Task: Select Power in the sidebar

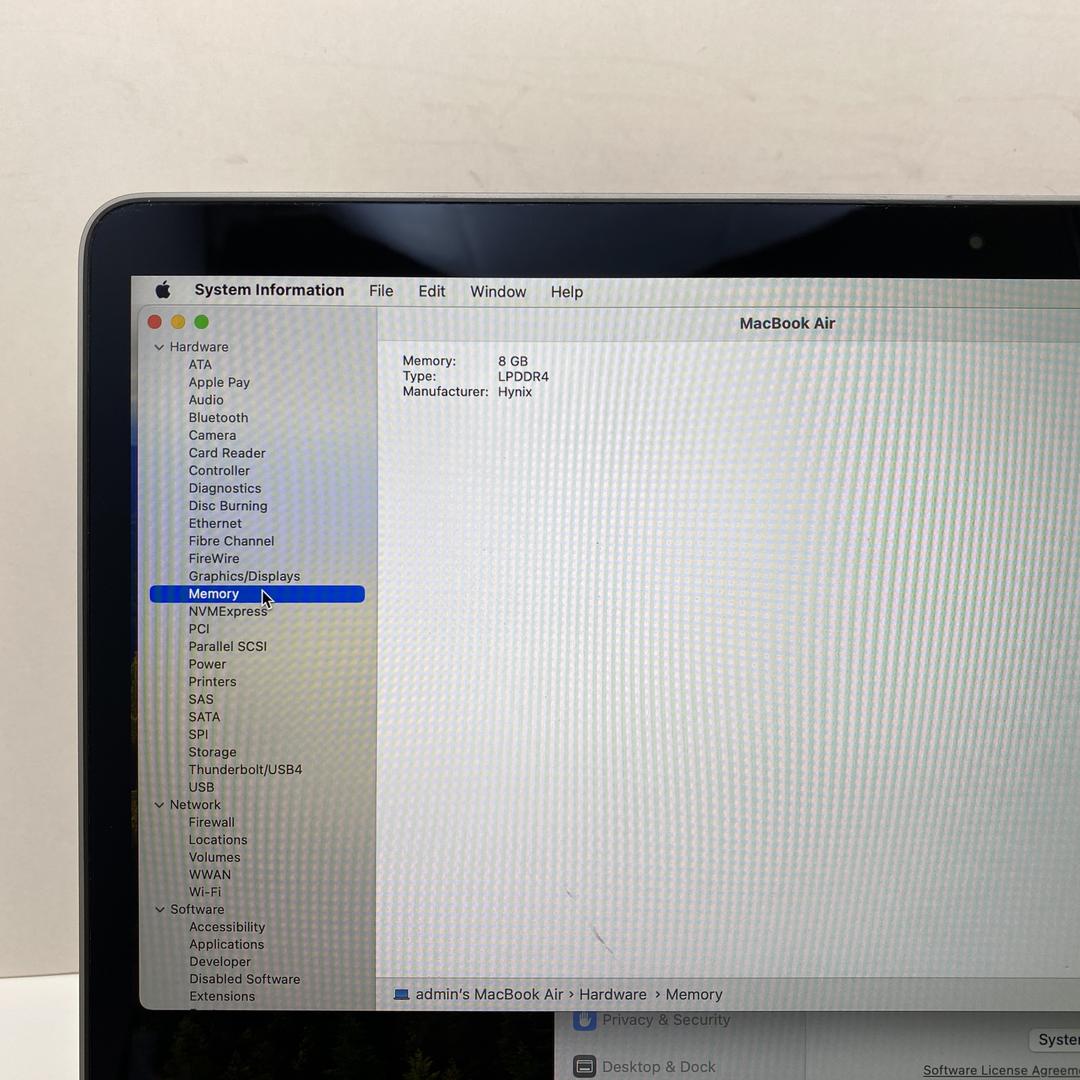Action: click(x=207, y=664)
